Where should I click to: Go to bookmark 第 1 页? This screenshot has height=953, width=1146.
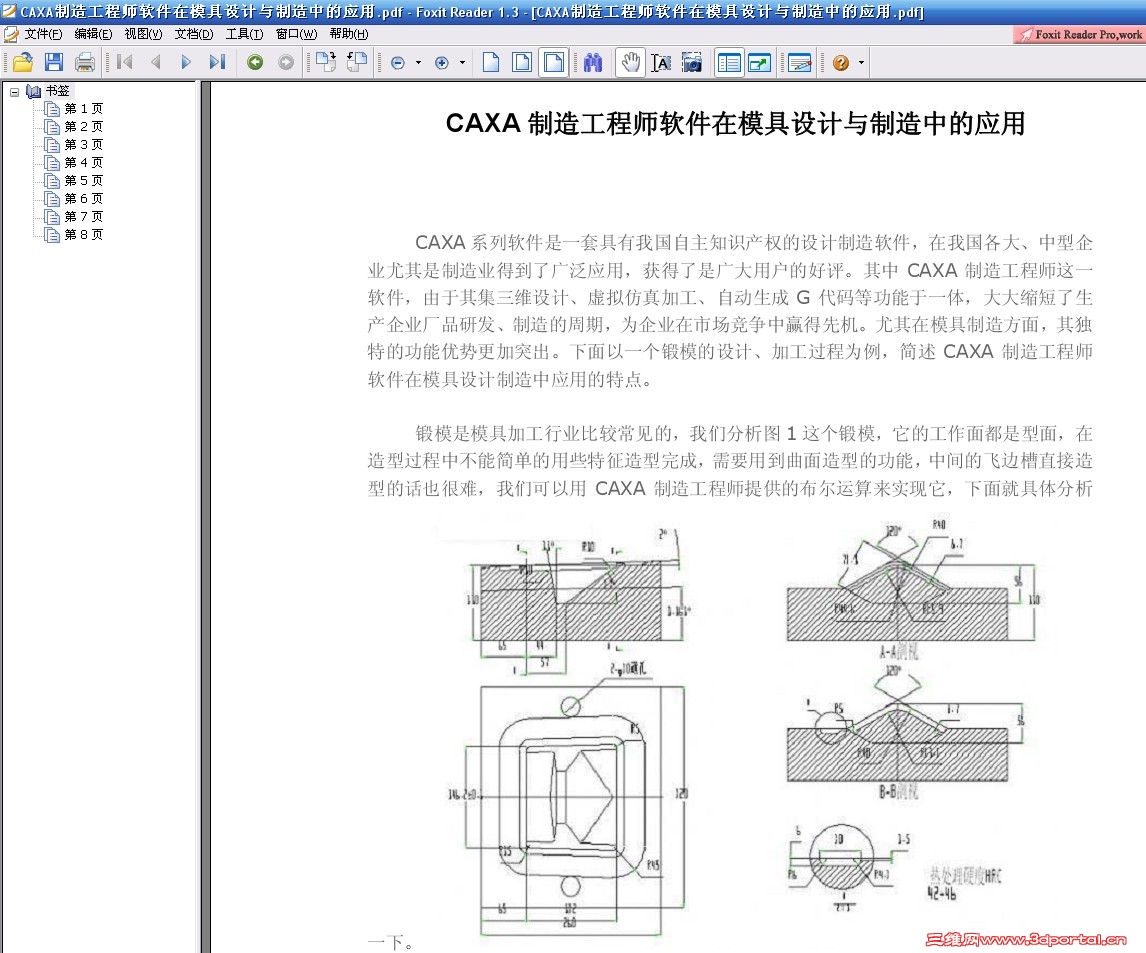click(x=83, y=109)
